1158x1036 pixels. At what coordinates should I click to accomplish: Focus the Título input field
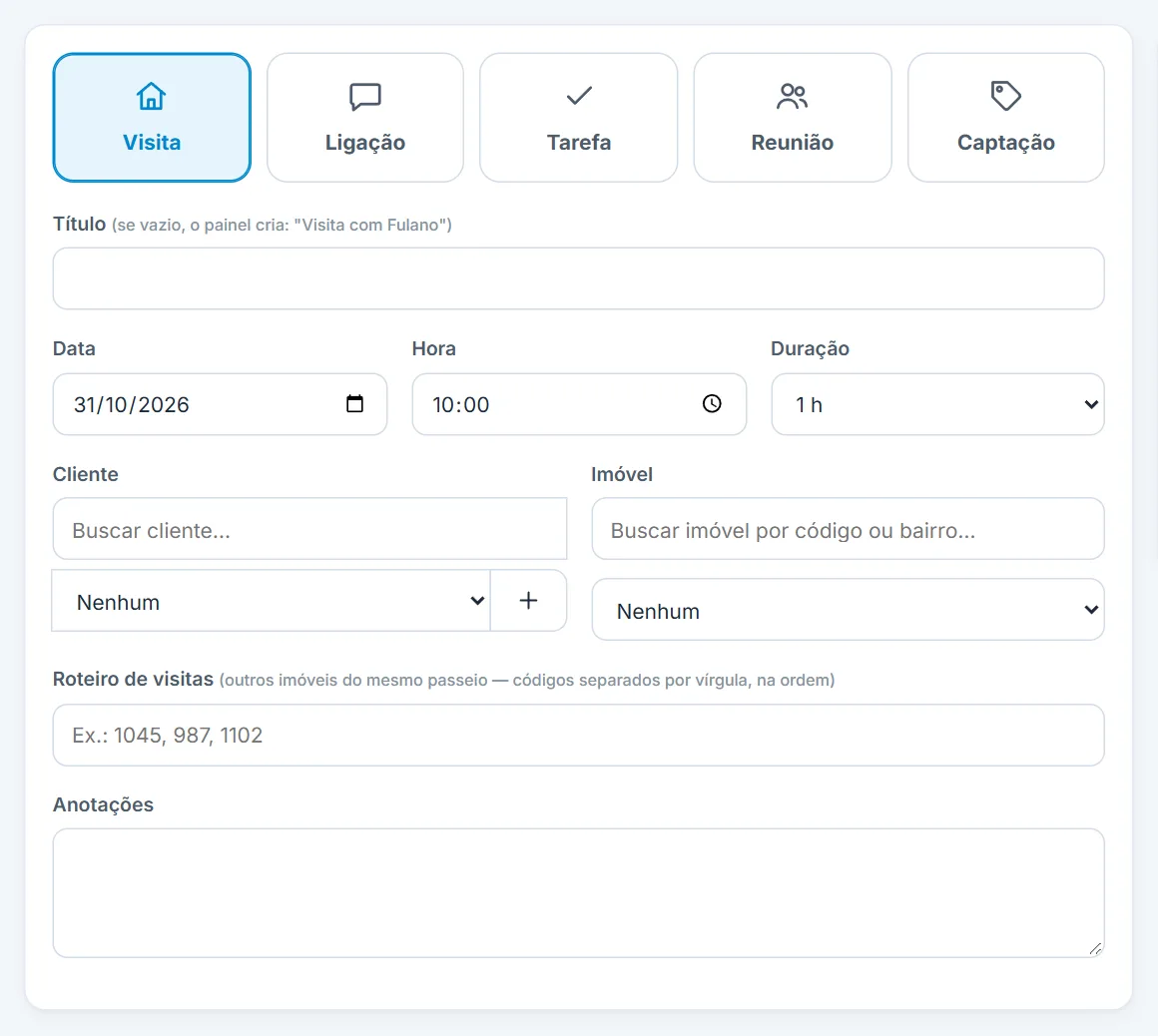pos(579,278)
